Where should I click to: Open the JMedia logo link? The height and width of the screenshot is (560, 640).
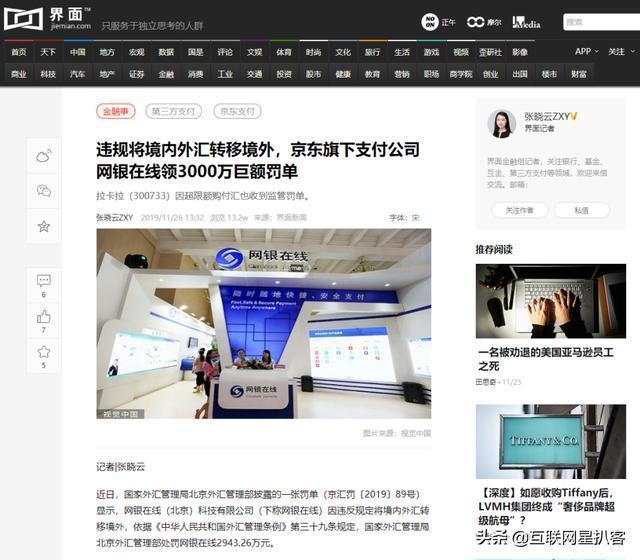(527, 22)
